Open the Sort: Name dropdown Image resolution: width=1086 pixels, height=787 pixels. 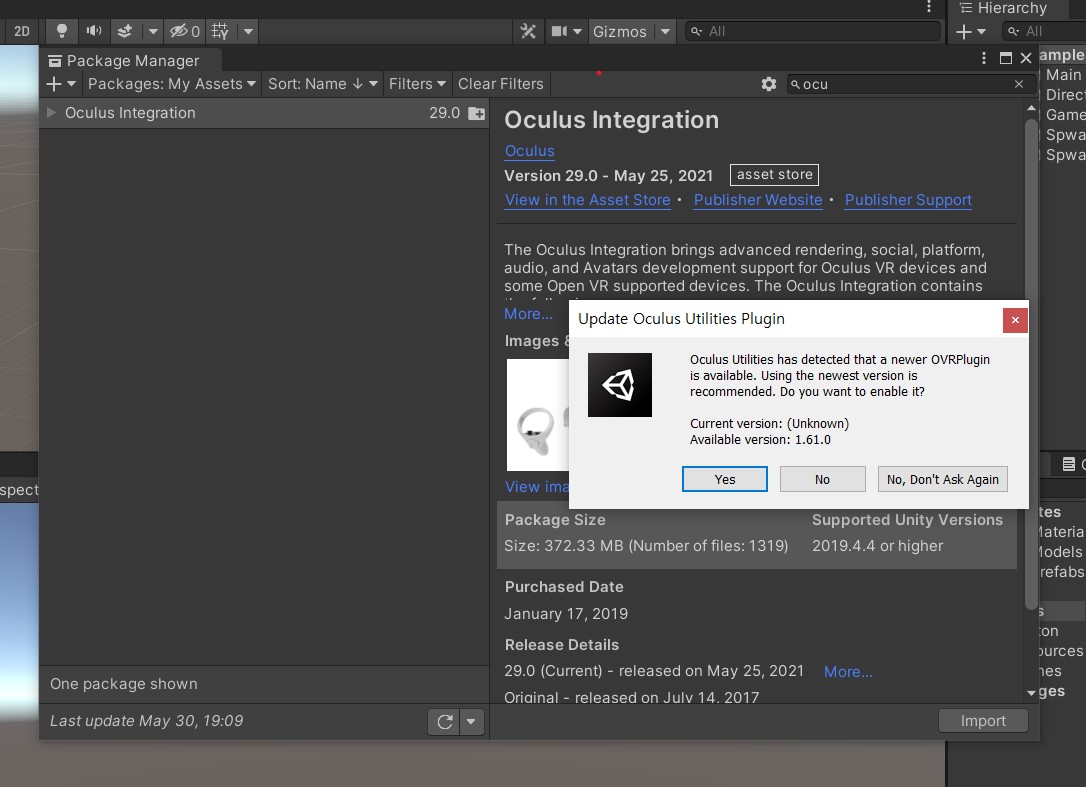click(x=323, y=84)
